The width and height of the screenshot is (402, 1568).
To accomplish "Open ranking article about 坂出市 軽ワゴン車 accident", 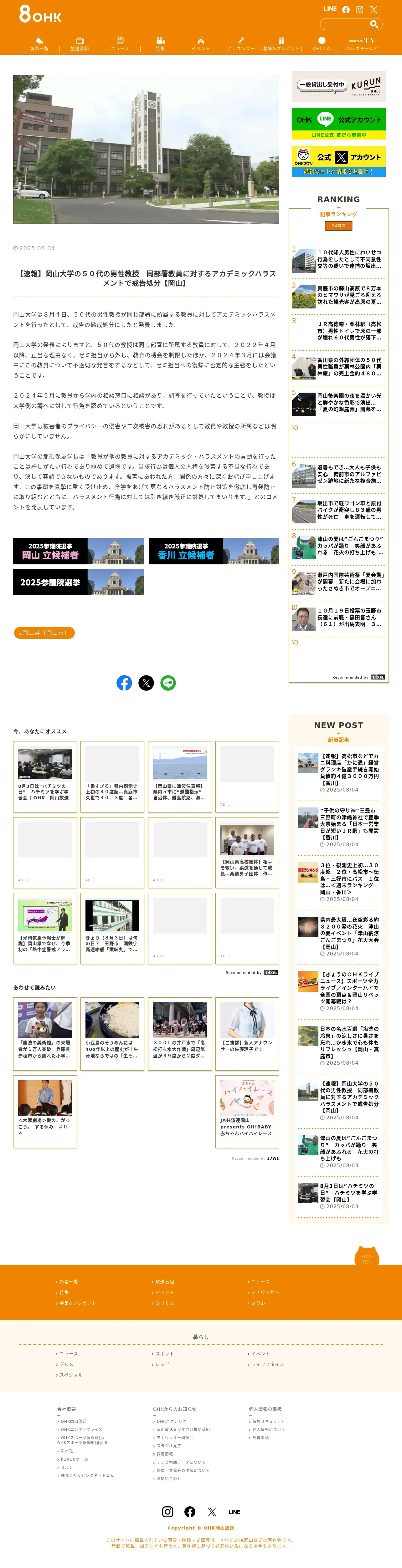I will click(x=339, y=510).
